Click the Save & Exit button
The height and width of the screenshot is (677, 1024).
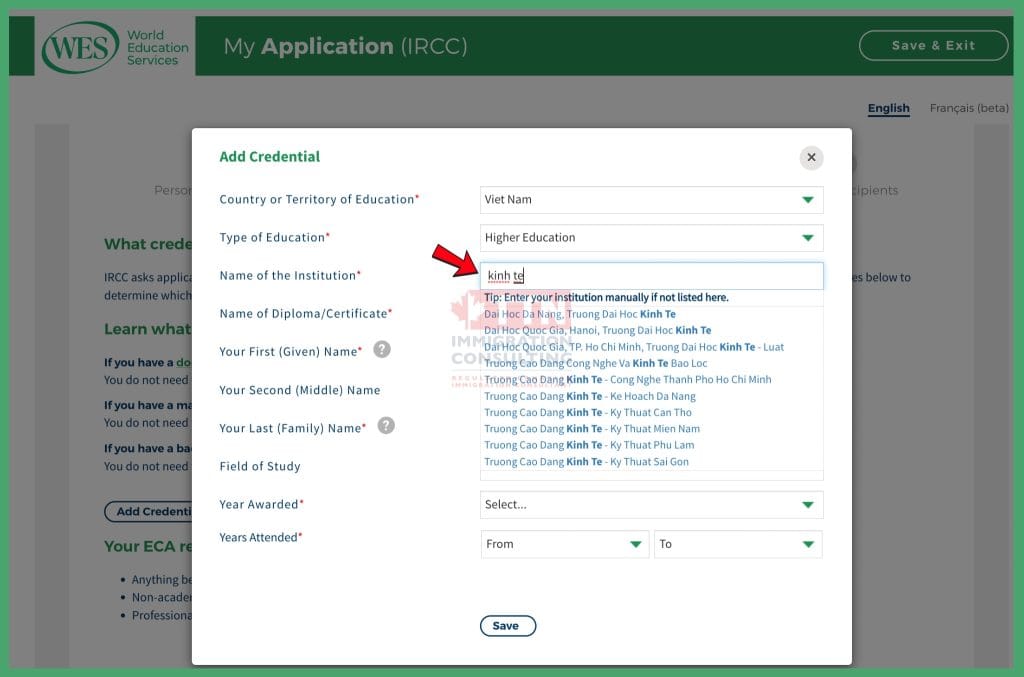point(933,46)
